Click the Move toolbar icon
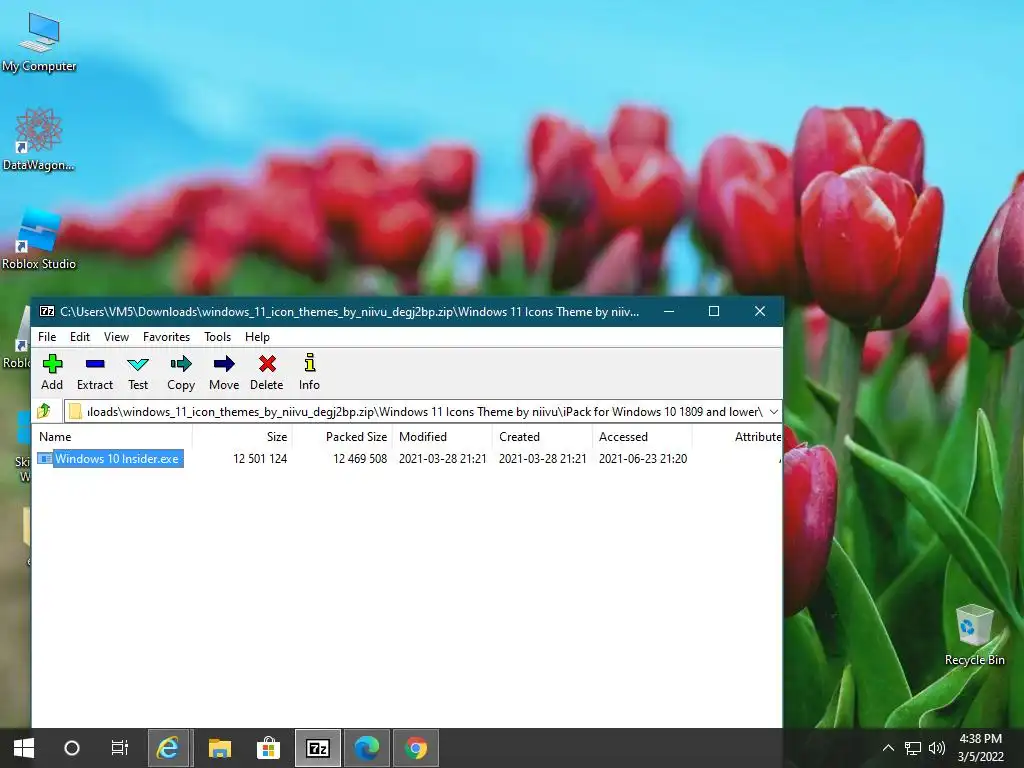Viewport: 1024px width, 768px height. point(224,373)
